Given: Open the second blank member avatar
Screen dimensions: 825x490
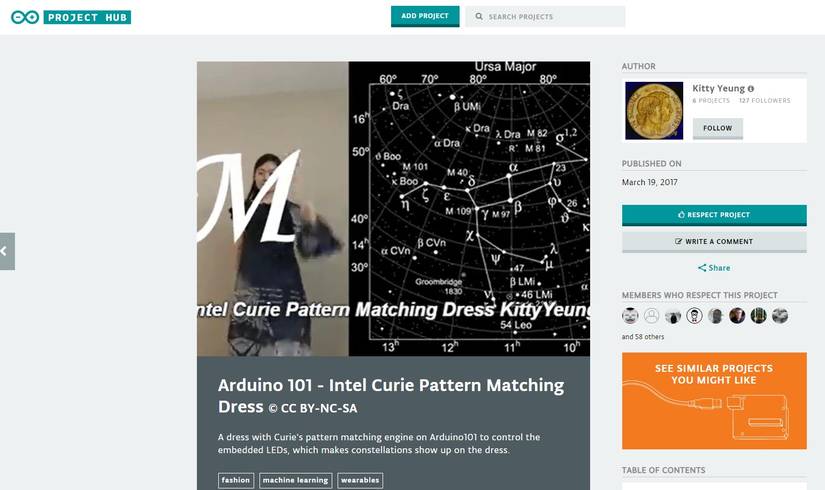Looking at the screenshot, I should (651, 316).
